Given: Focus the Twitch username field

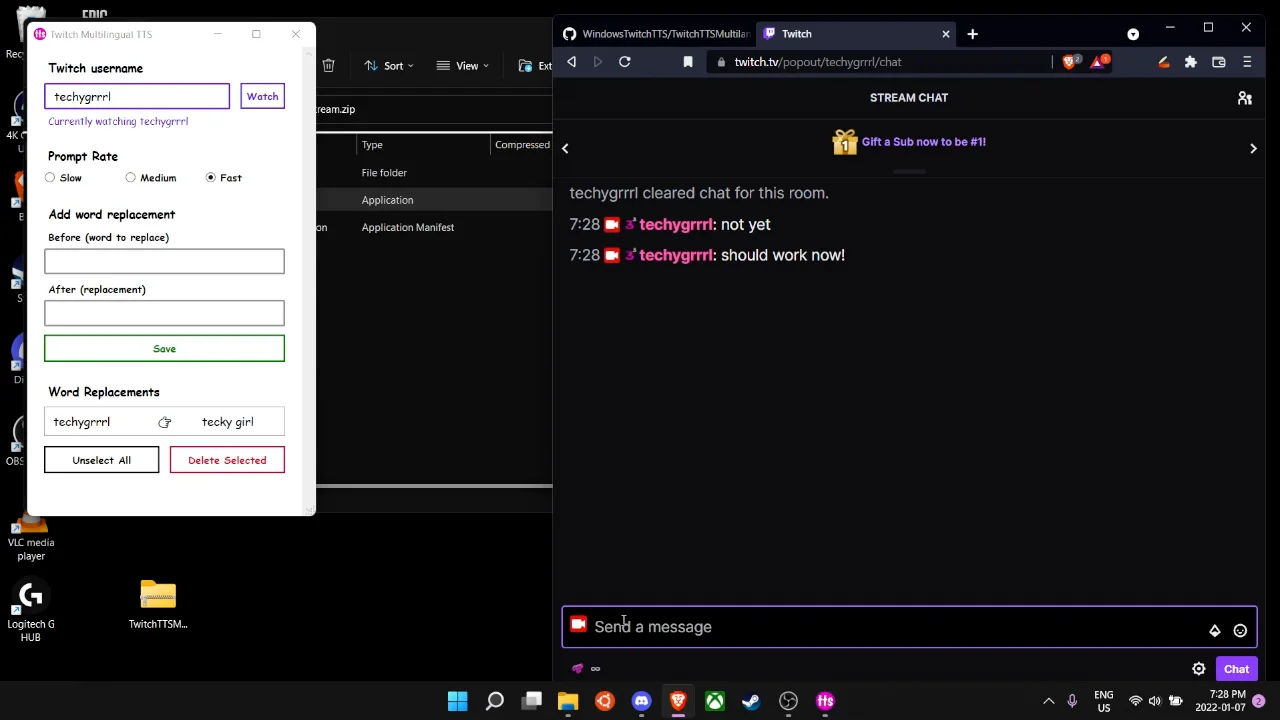Looking at the screenshot, I should click(x=137, y=96).
